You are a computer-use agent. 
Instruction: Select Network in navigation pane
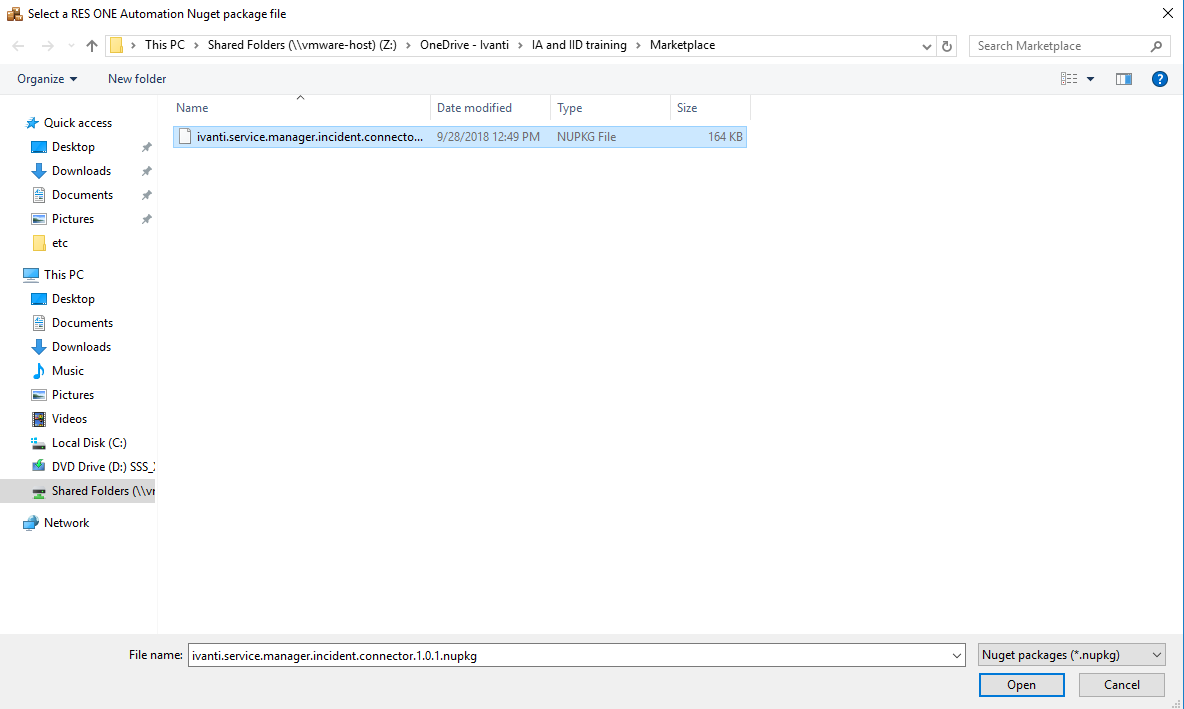point(66,523)
